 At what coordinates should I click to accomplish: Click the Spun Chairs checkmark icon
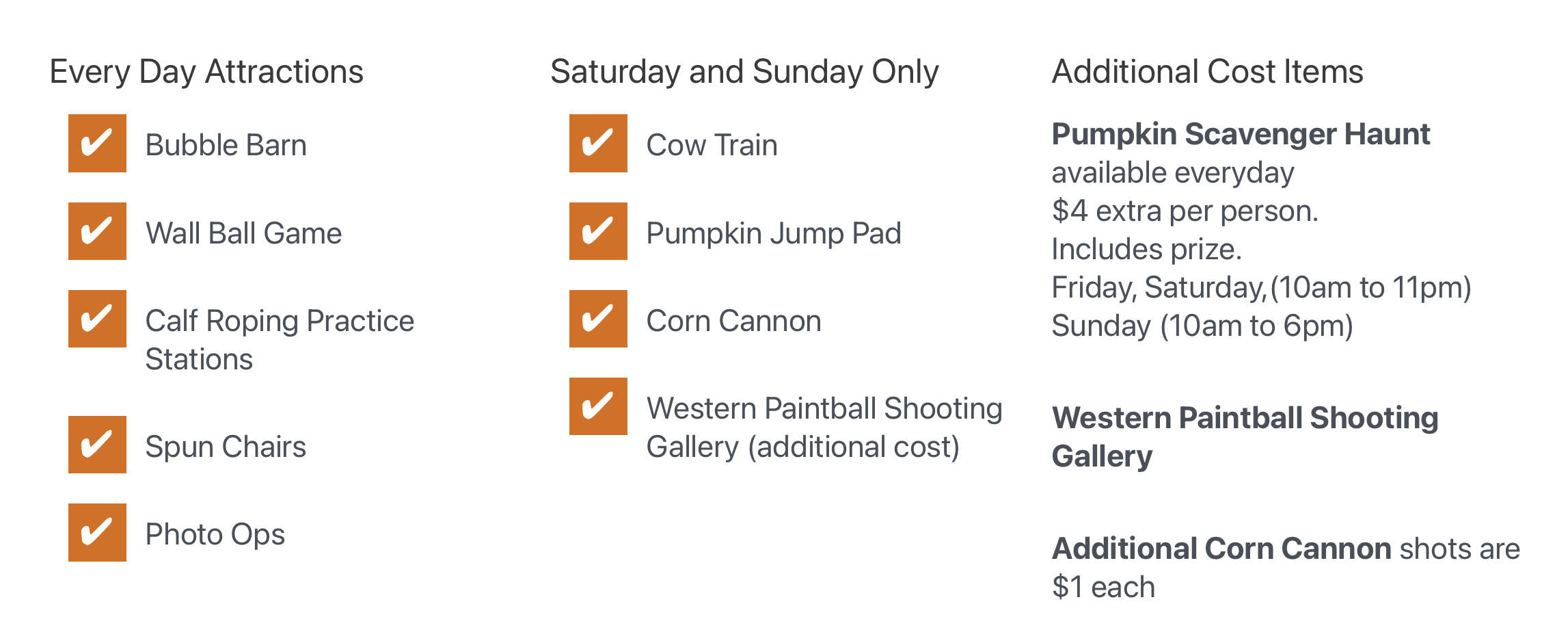point(97,445)
